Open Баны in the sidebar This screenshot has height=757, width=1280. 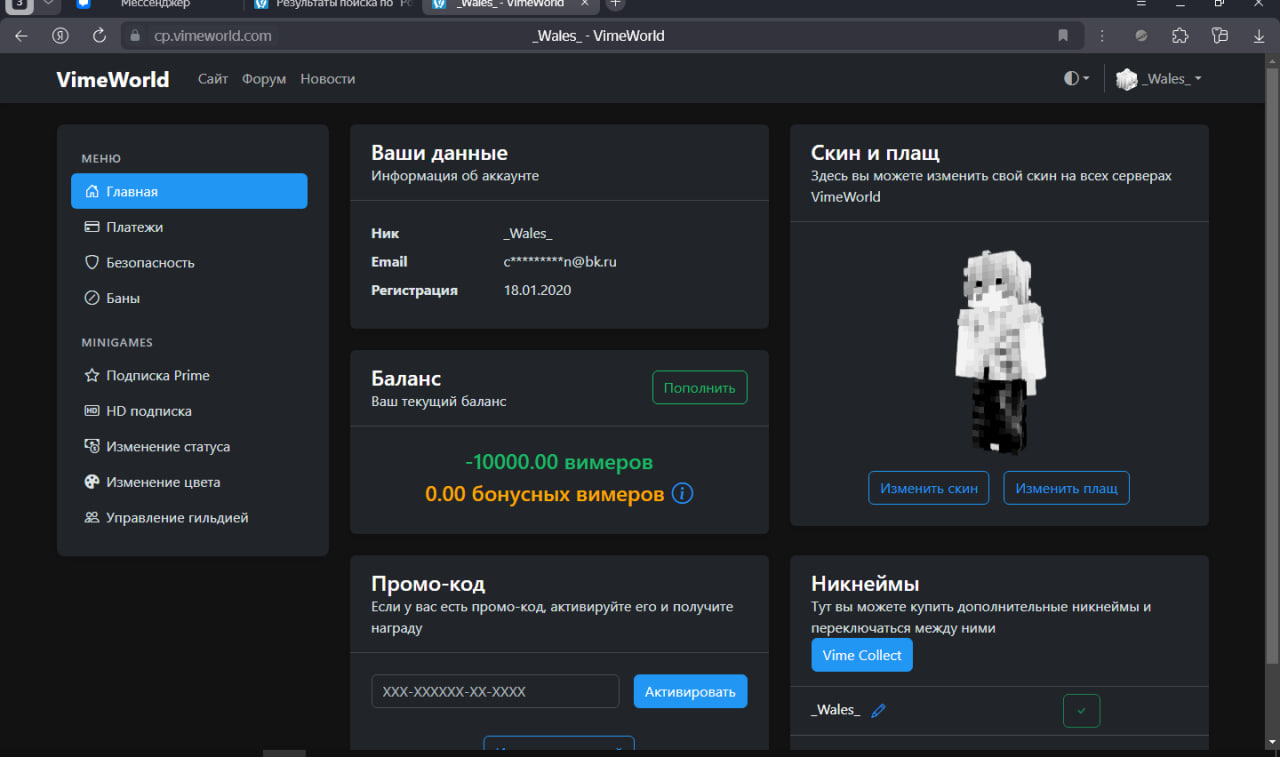coord(189,298)
